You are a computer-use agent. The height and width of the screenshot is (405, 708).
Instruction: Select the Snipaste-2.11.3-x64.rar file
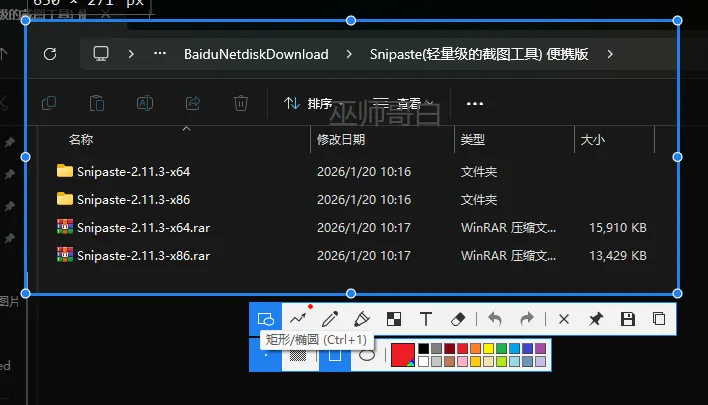pyautogui.click(x=134, y=228)
